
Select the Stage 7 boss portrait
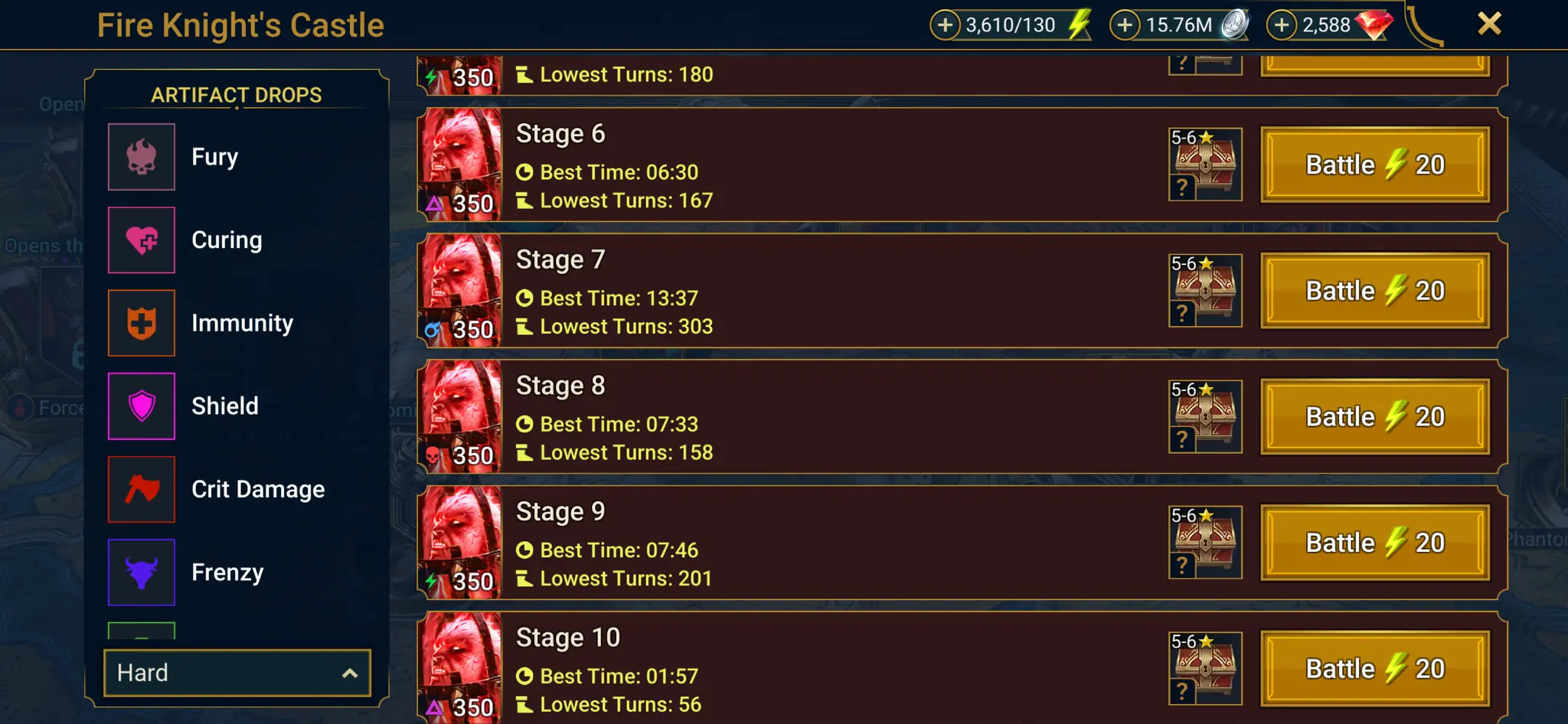[459, 291]
